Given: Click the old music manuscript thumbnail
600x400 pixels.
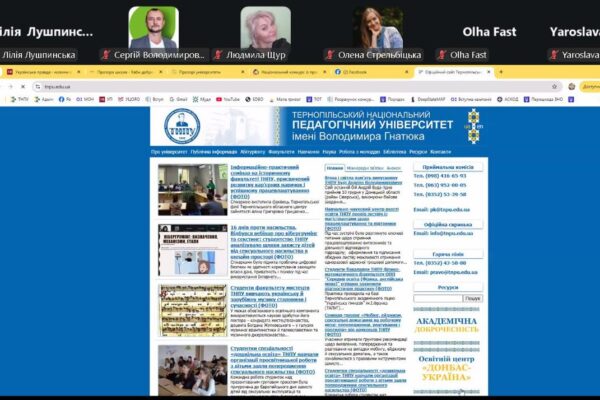Looking at the screenshot, I should [x=193, y=310].
